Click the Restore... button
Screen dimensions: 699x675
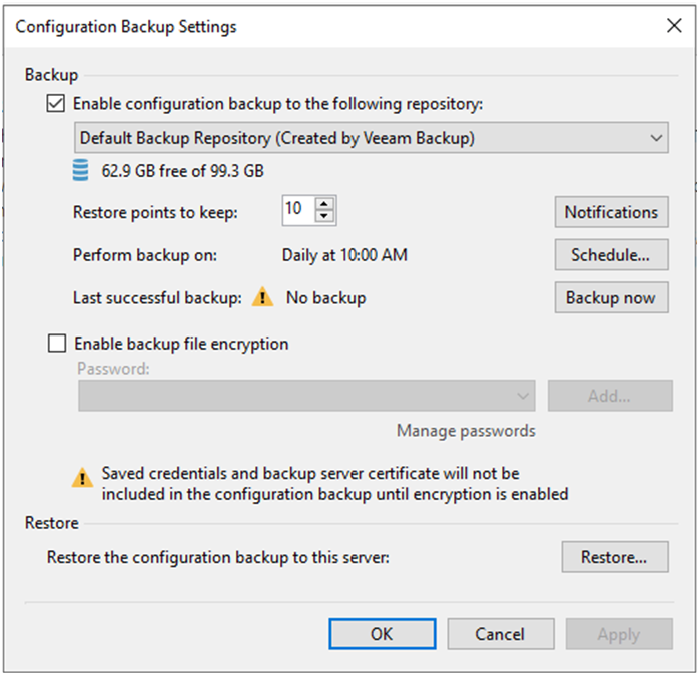point(615,557)
